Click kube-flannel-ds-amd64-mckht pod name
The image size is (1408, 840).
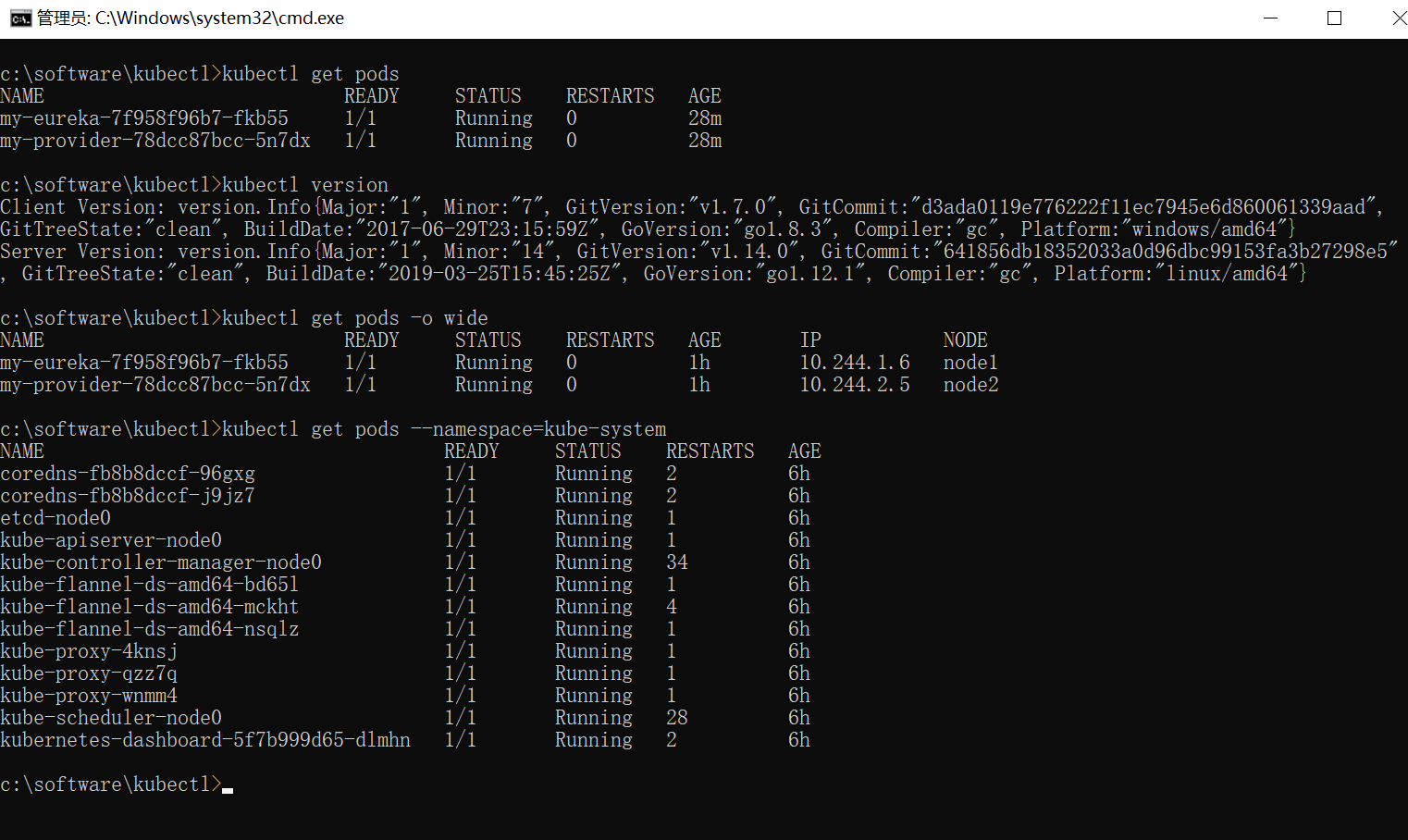150,607
